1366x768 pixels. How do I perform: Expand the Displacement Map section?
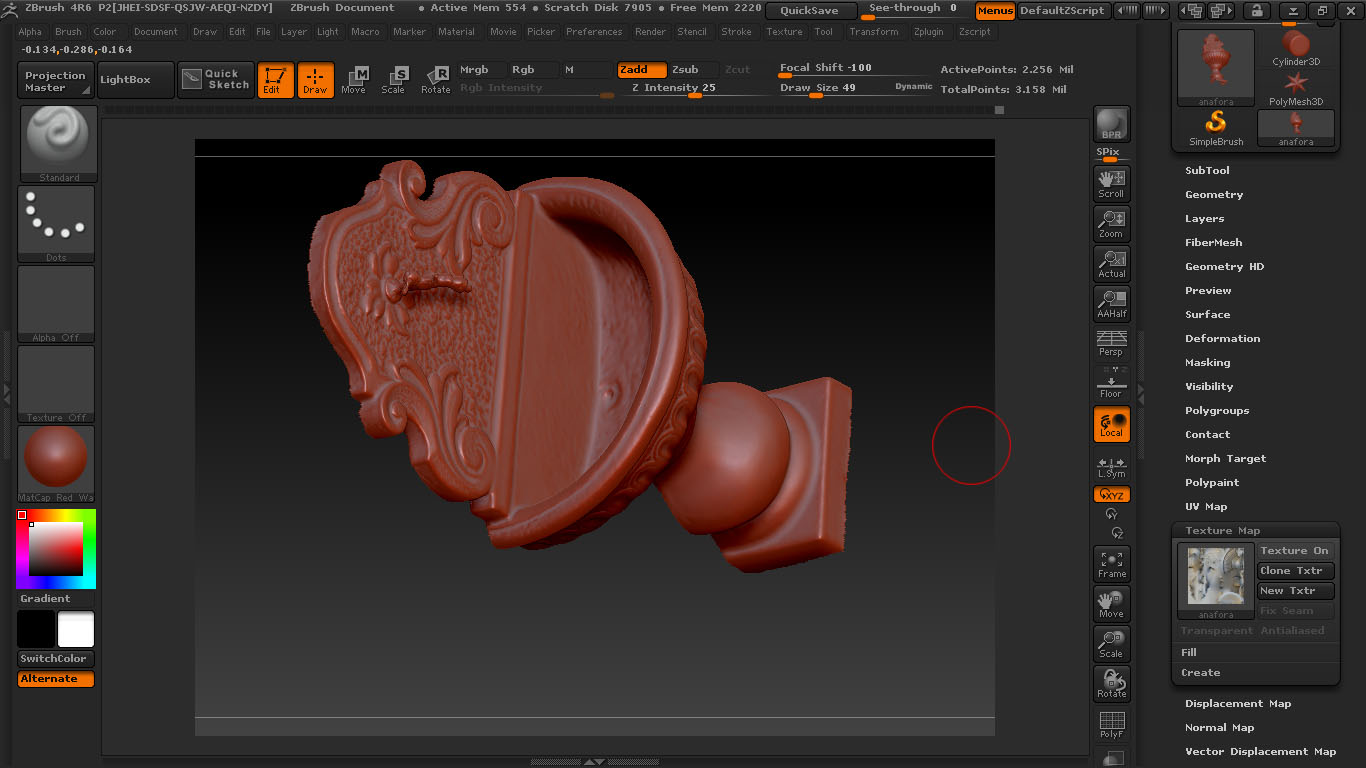[x=1238, y=704]
